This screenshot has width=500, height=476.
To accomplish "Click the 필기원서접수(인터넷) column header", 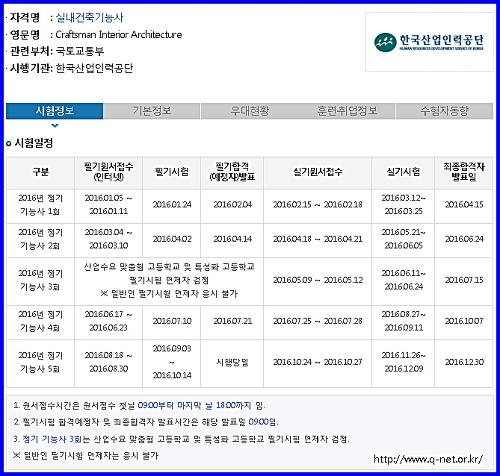I will (x=109, y=172).
